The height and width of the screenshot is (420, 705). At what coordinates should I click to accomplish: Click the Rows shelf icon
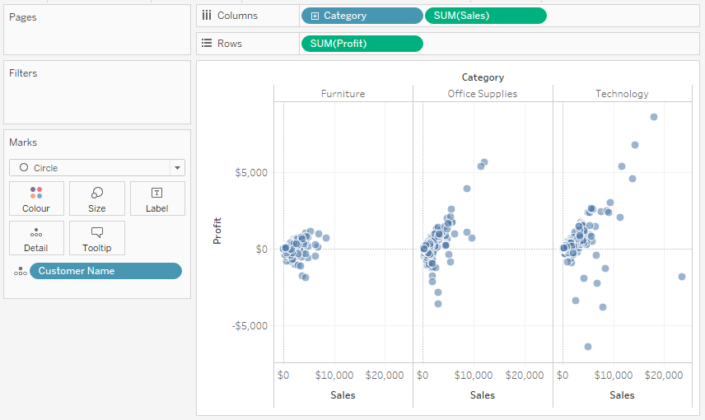206,43
